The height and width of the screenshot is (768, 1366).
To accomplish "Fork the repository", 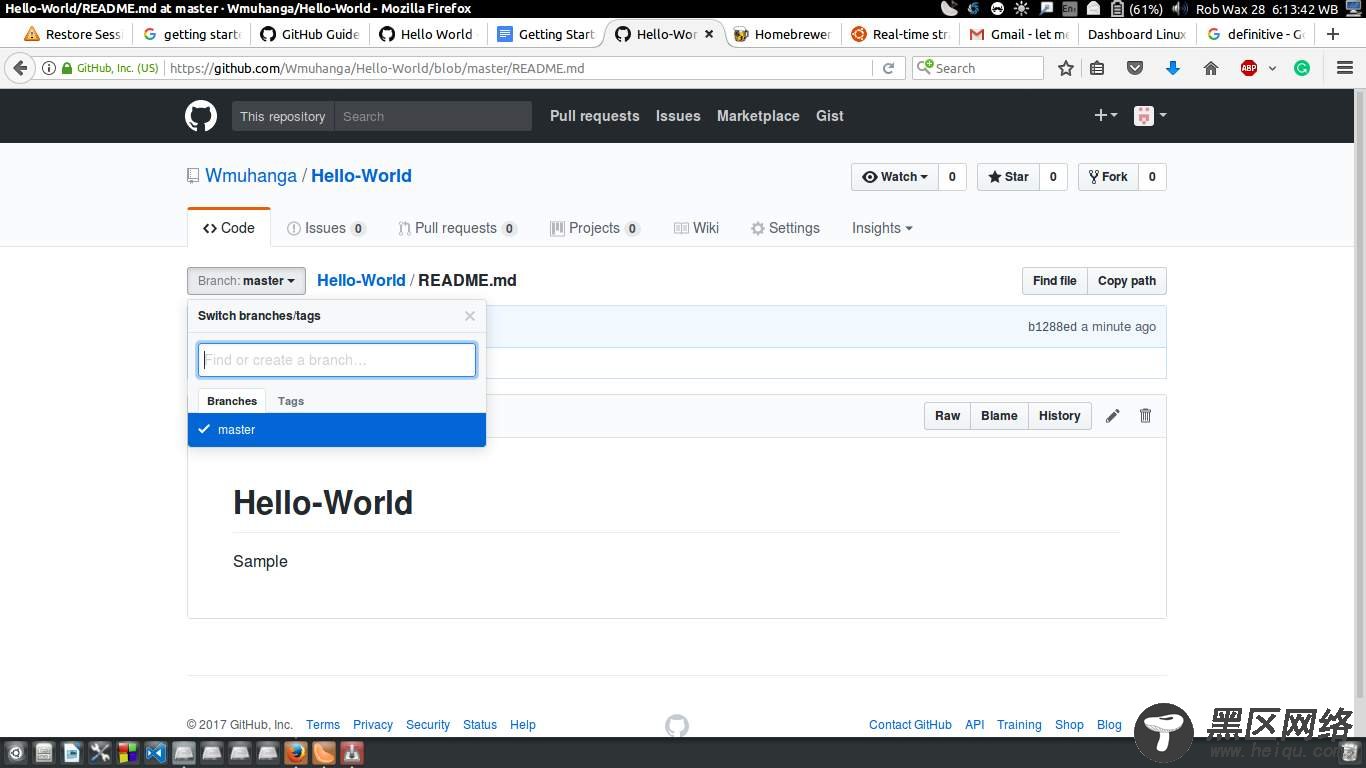I will point(1108,177).
